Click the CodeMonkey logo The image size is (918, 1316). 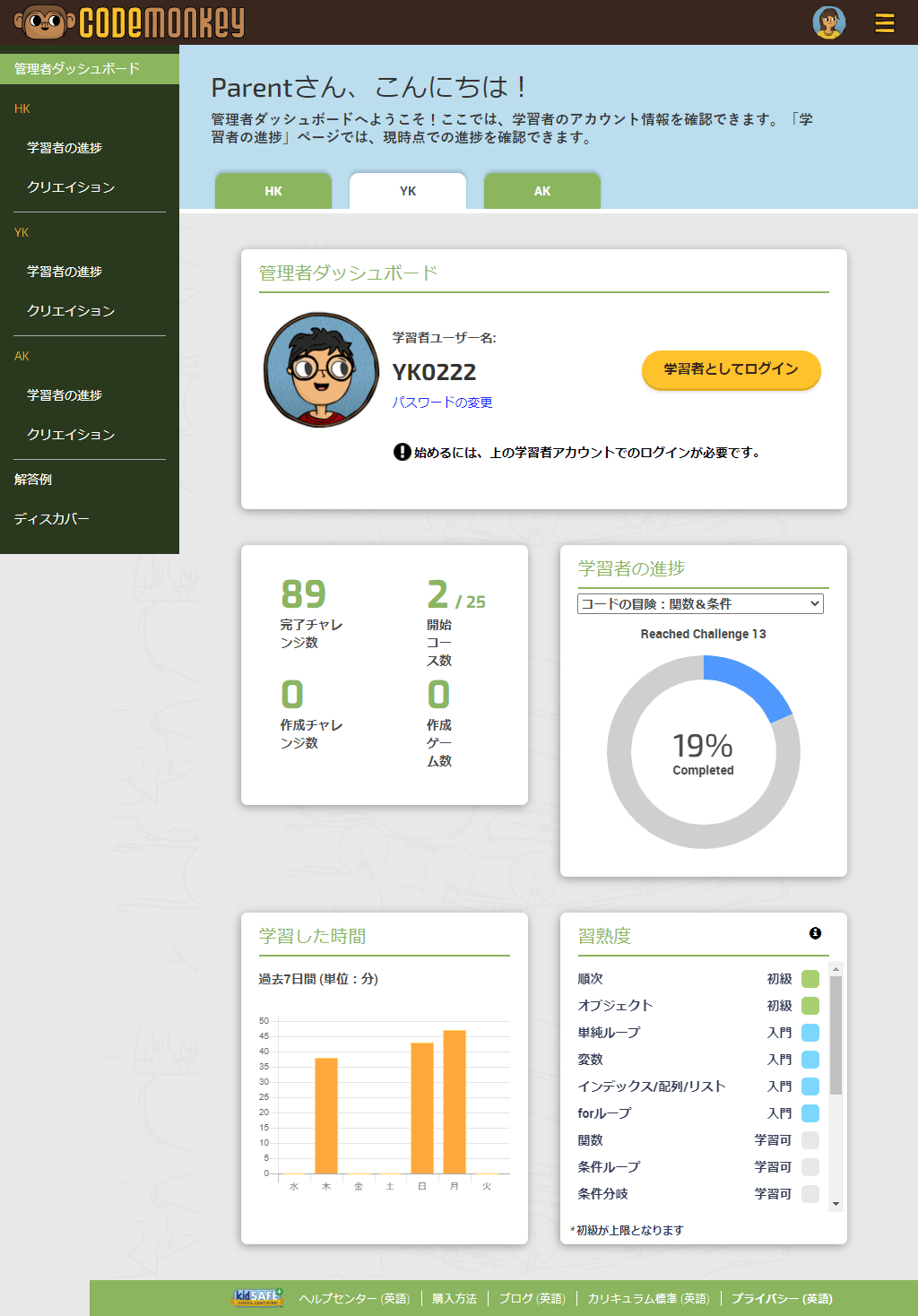[131, 22]
